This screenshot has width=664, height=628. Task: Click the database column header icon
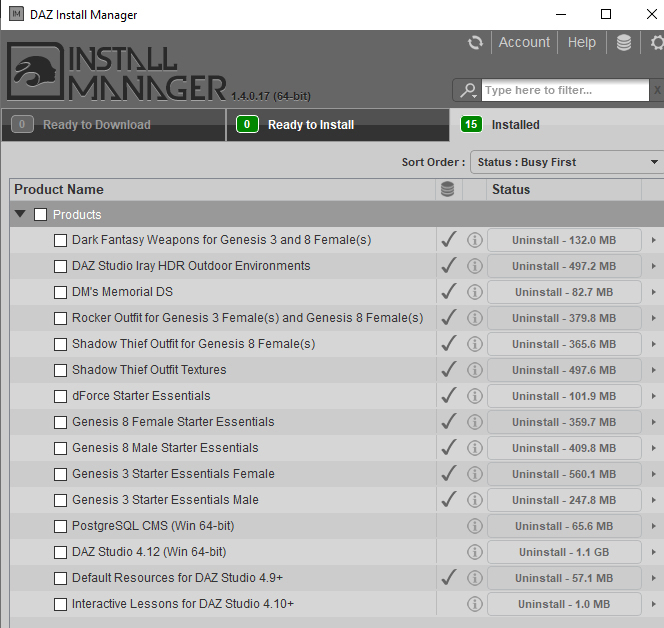[448, 189]
